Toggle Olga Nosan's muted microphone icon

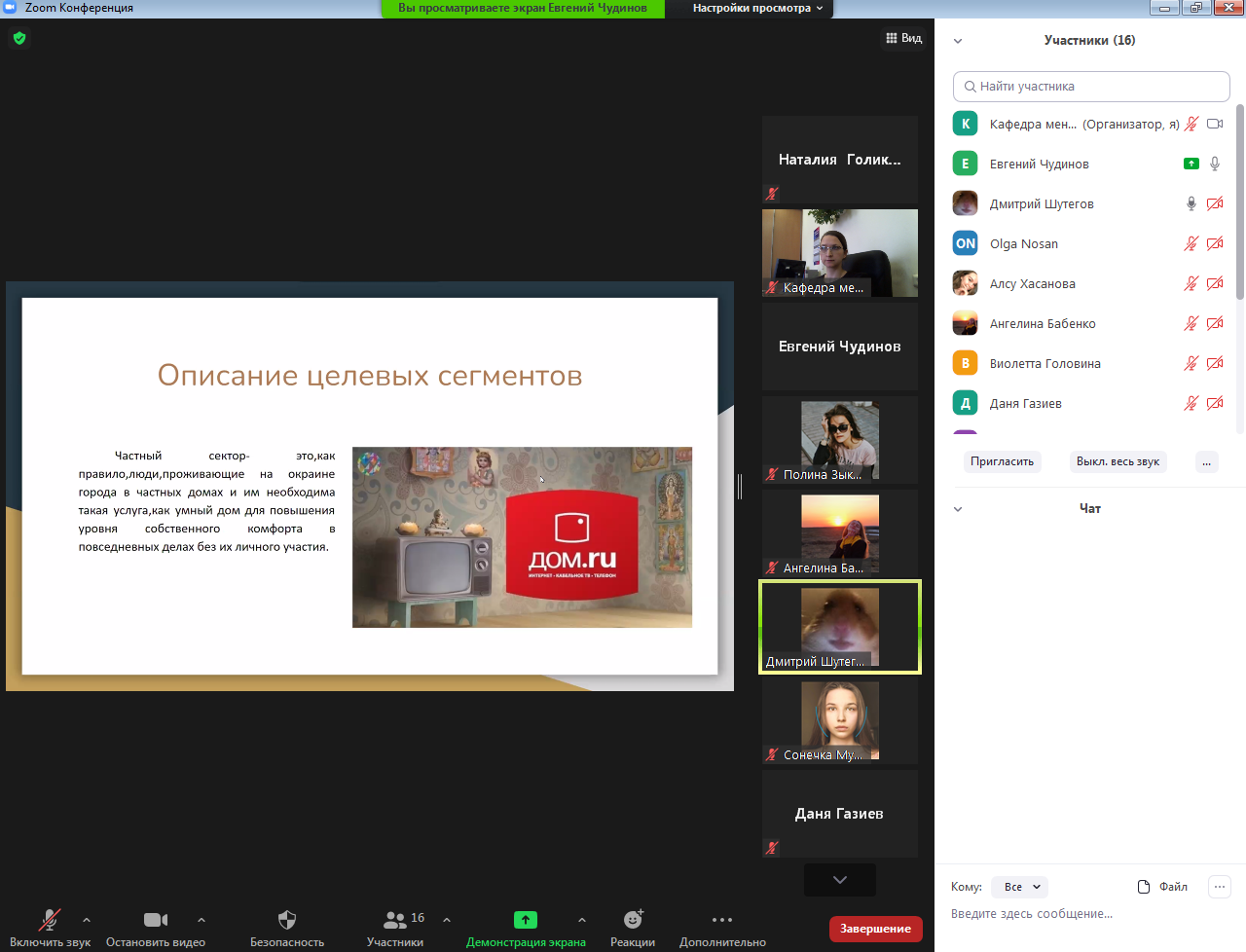coord(1191,243)
